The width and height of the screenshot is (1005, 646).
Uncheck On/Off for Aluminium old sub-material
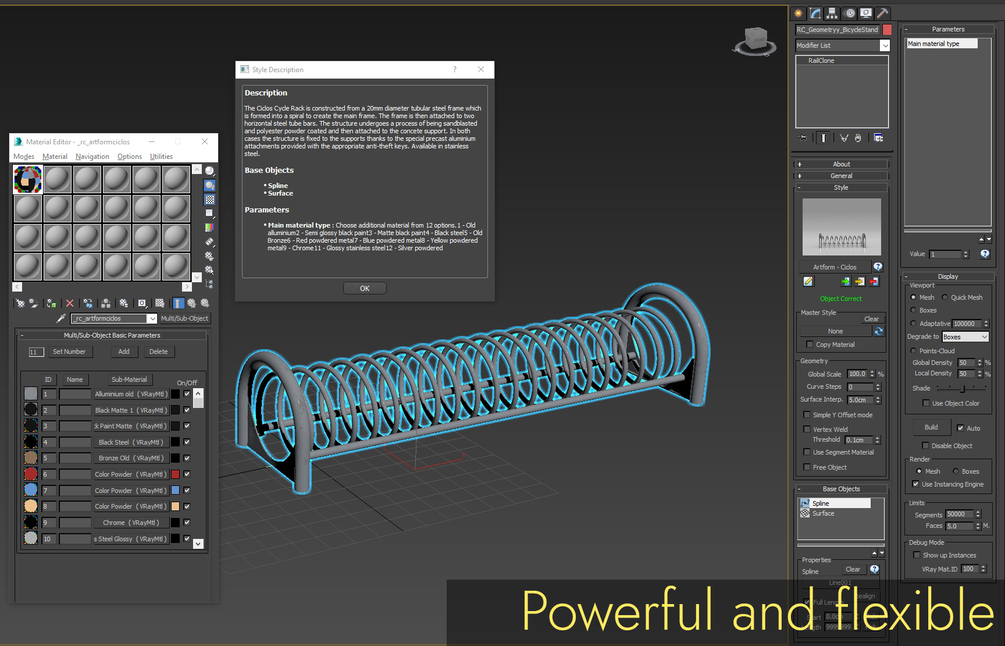[187, 393]
